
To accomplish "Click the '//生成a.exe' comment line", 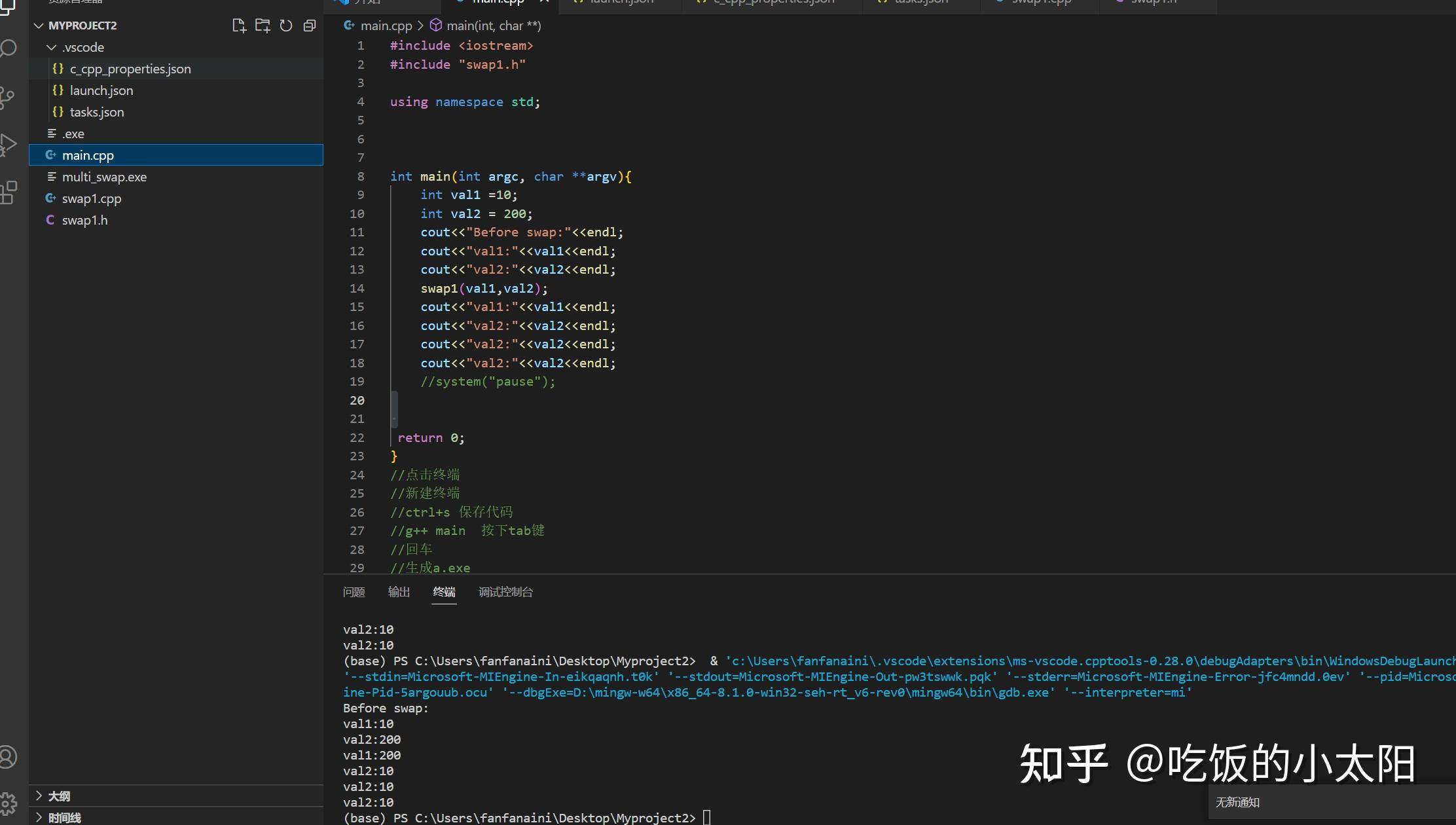I will 430,568.
